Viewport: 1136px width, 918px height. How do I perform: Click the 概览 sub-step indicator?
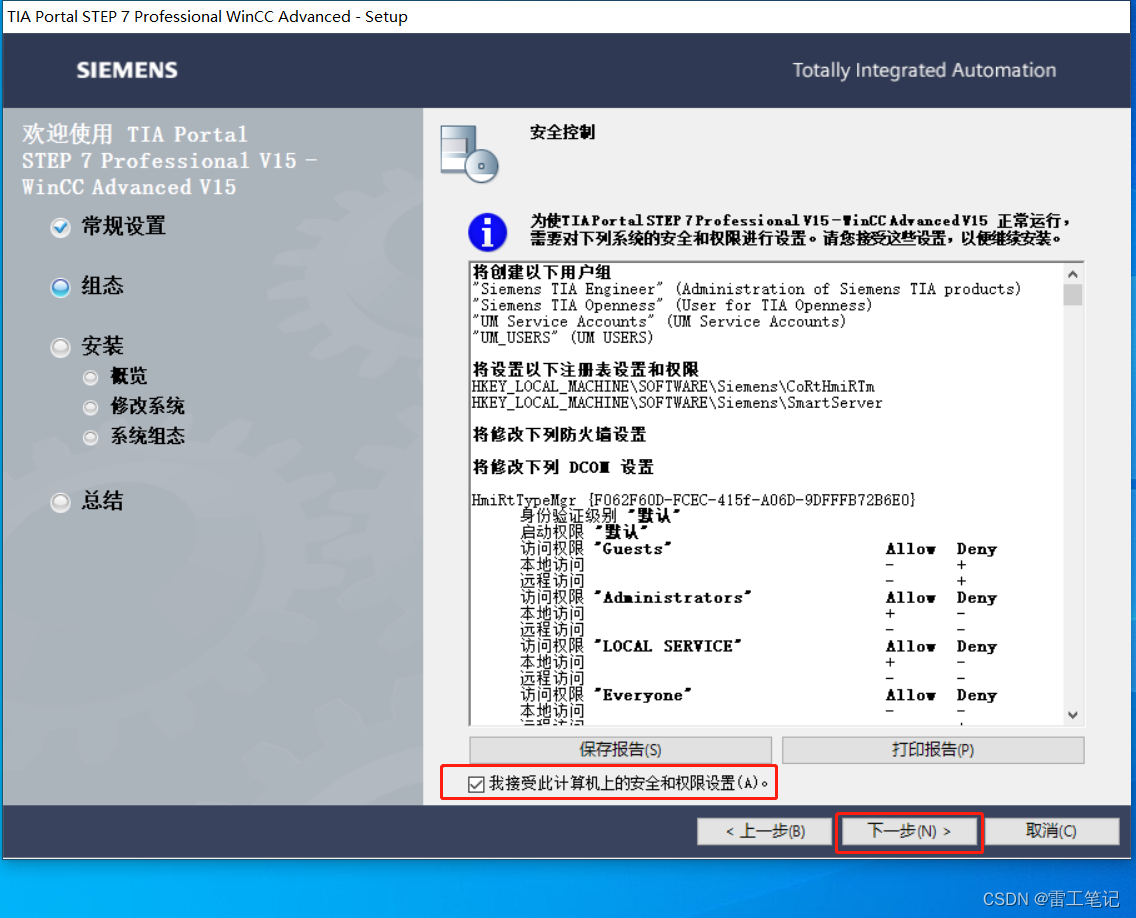[91, 377]
